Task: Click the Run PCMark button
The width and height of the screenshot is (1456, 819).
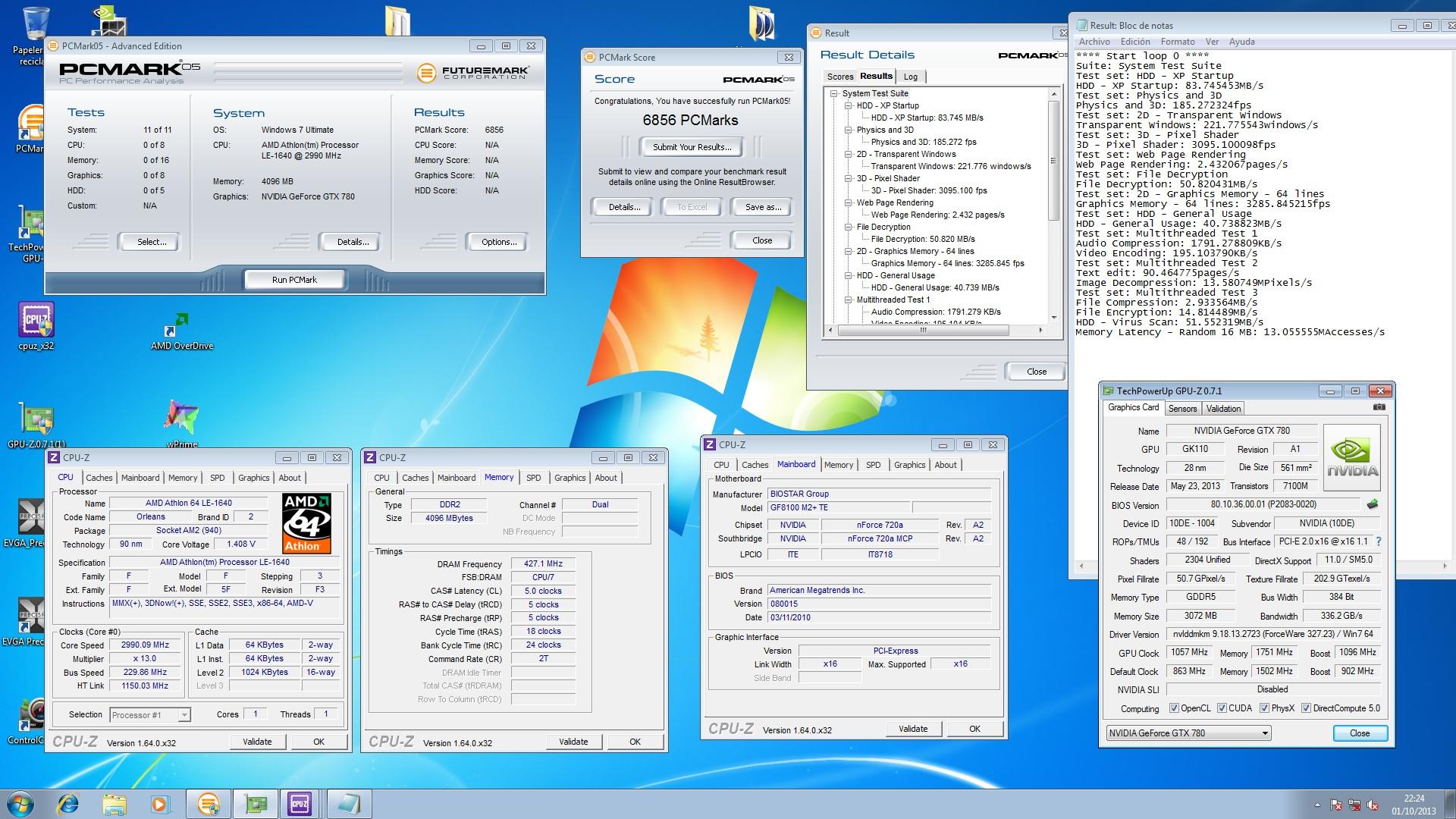Action: [294, 280]
